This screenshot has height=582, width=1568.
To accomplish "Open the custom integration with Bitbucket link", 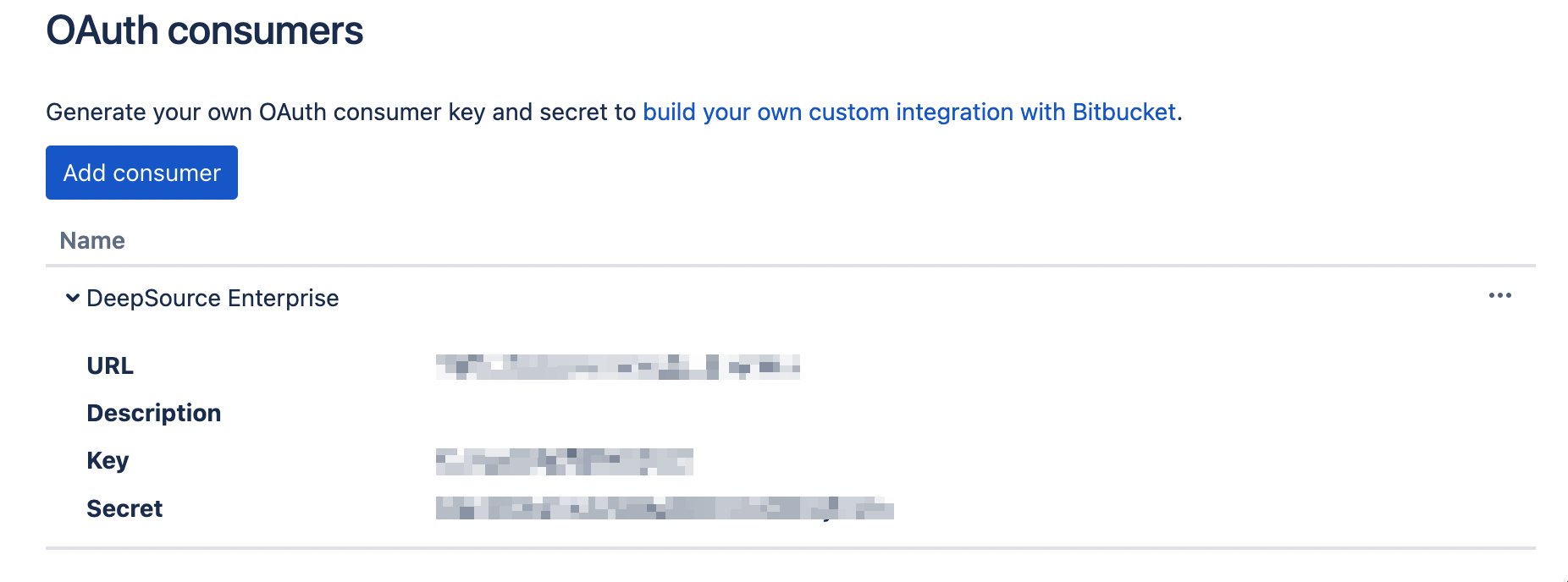I will point(909,111).
